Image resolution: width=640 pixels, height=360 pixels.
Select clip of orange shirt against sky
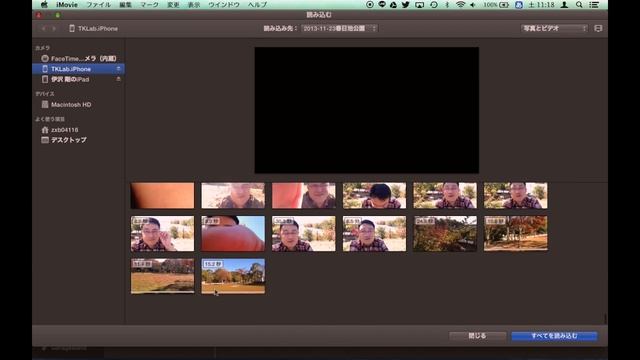click(x=233, y=234)
